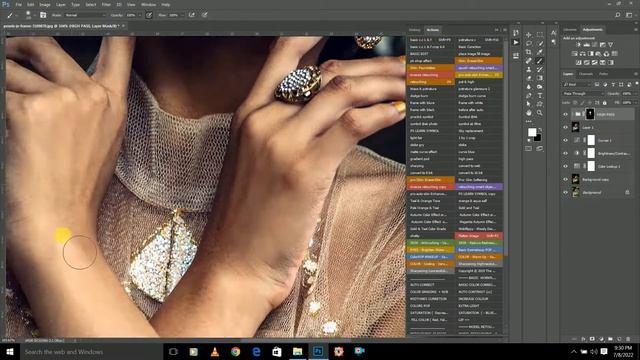Switch to the Channels tab
The height and width of the screenshot is (360, 640).
586,74
